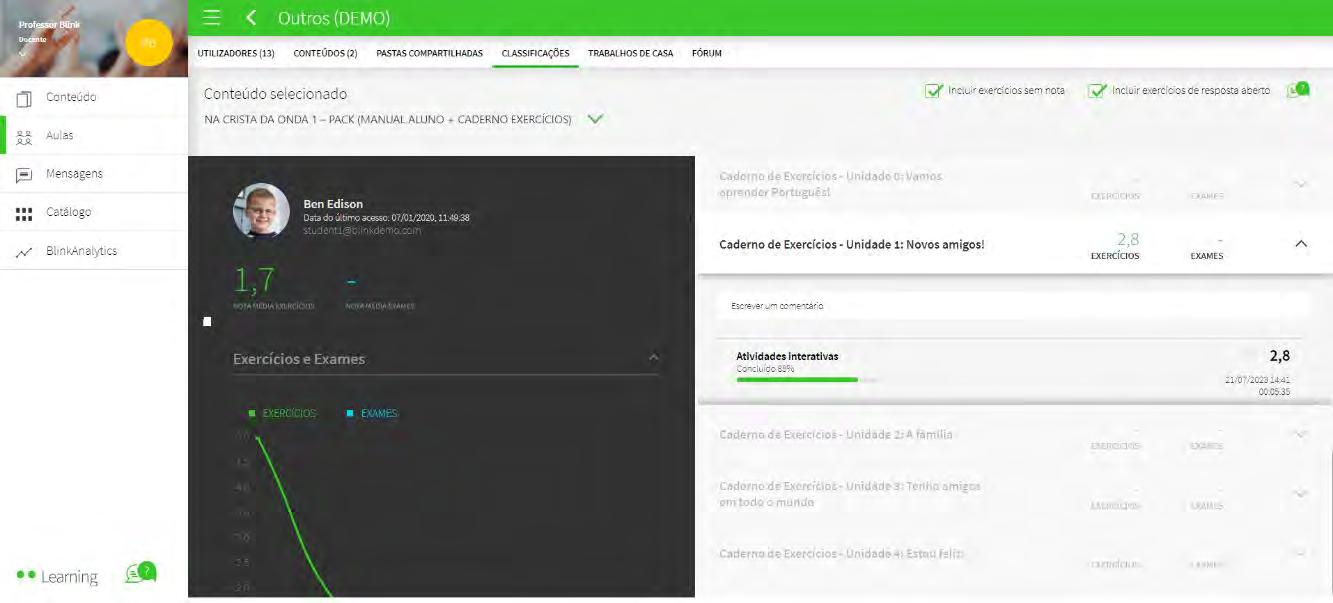Screen dimensions: 1333x603
Task: Click the small white square handle on dark panel
Action: click(207, 321)
